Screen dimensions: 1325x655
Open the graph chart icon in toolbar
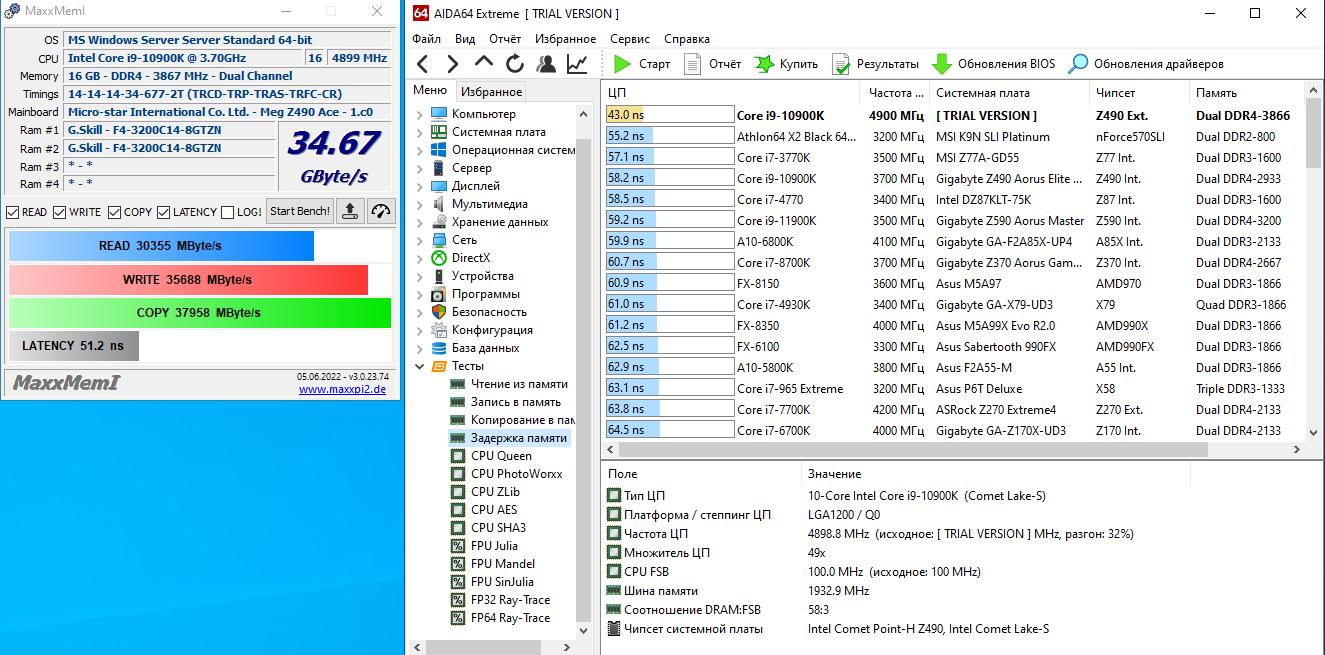click(577, 64)
